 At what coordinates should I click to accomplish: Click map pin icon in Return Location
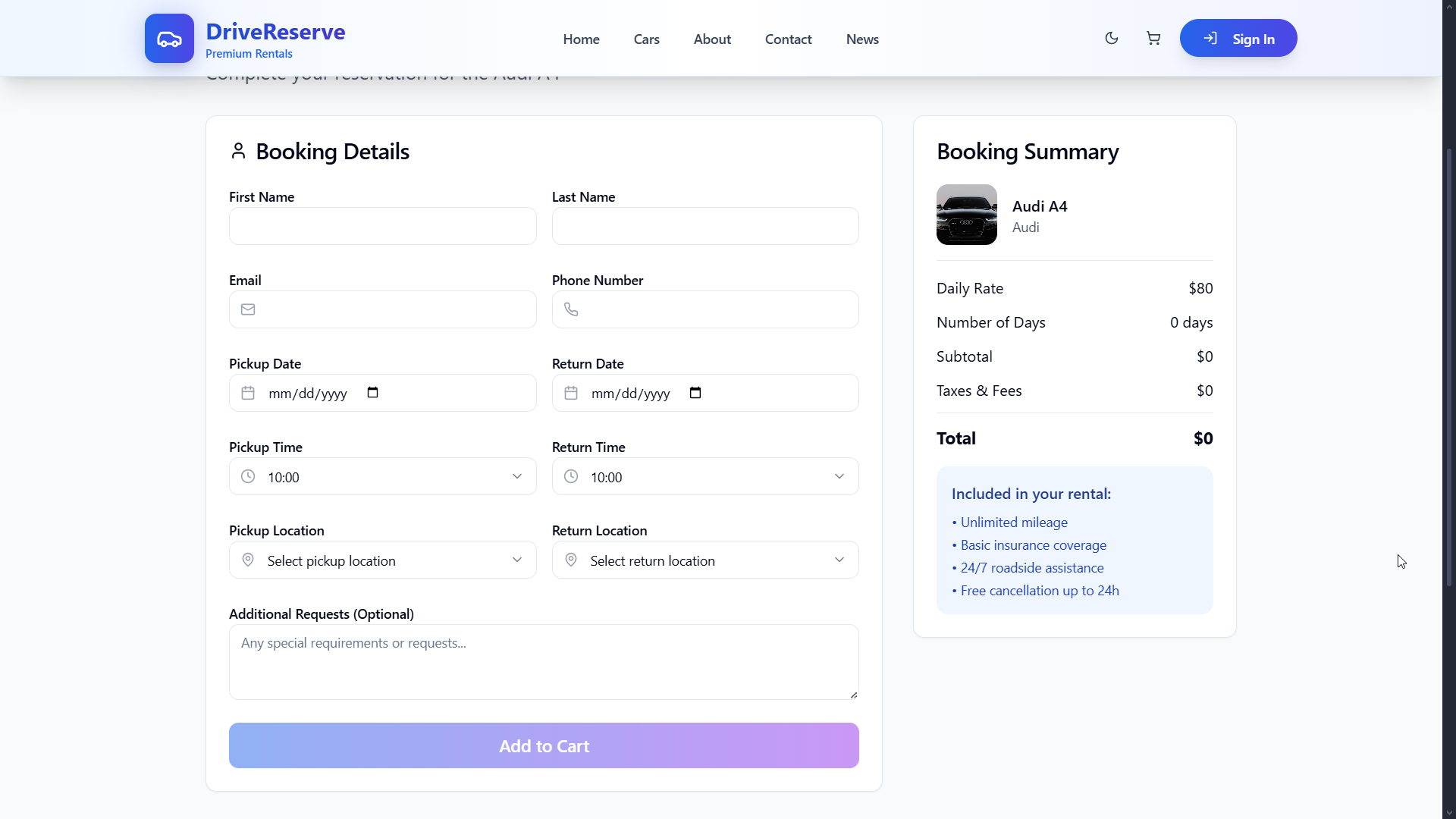[571, 560]
